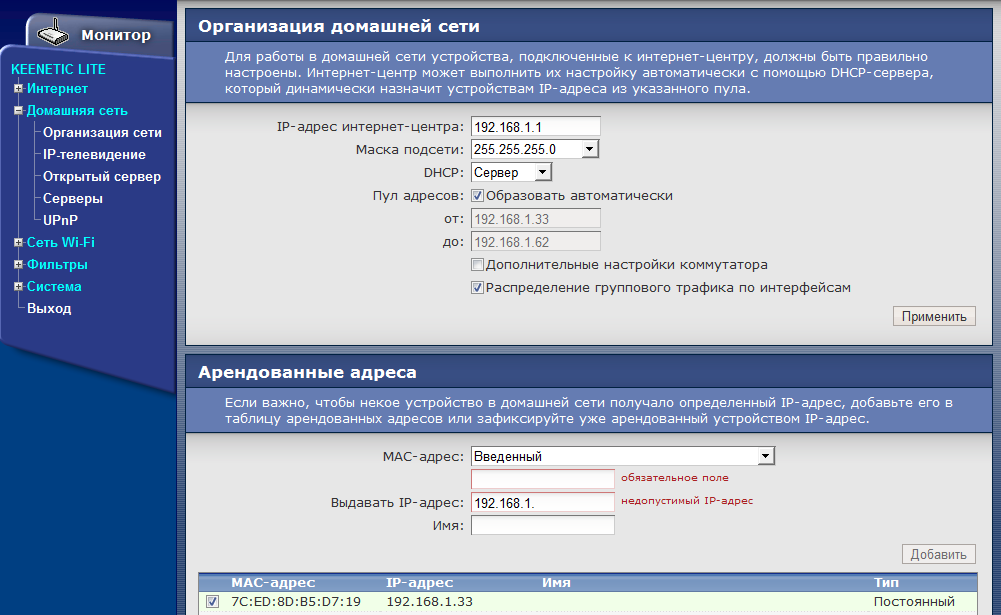Viewport: 1001px width, 615px height.
Task: Select Домашняя сеть in sidebar
Action: (x=77, y=110)
